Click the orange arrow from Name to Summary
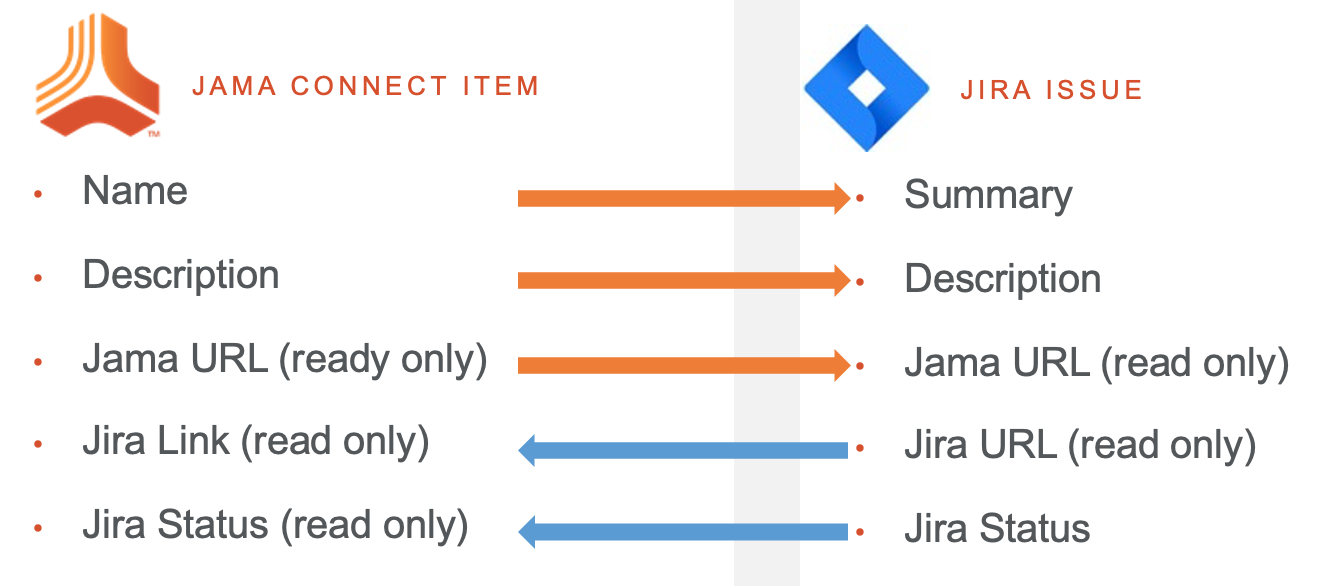This screenshot has height=586, width=1344. click(684, 198)
